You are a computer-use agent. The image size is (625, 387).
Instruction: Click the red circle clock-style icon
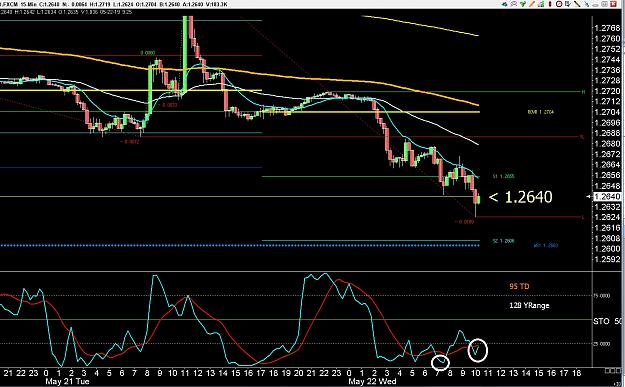(559, 4)
